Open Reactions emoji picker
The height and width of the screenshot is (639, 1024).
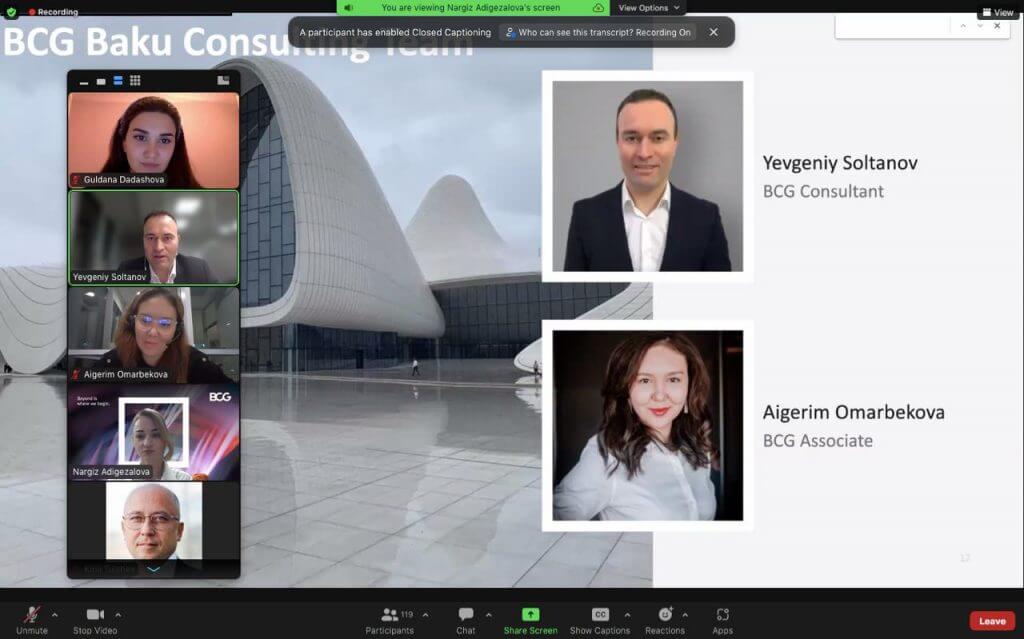(x=665, y=615)
